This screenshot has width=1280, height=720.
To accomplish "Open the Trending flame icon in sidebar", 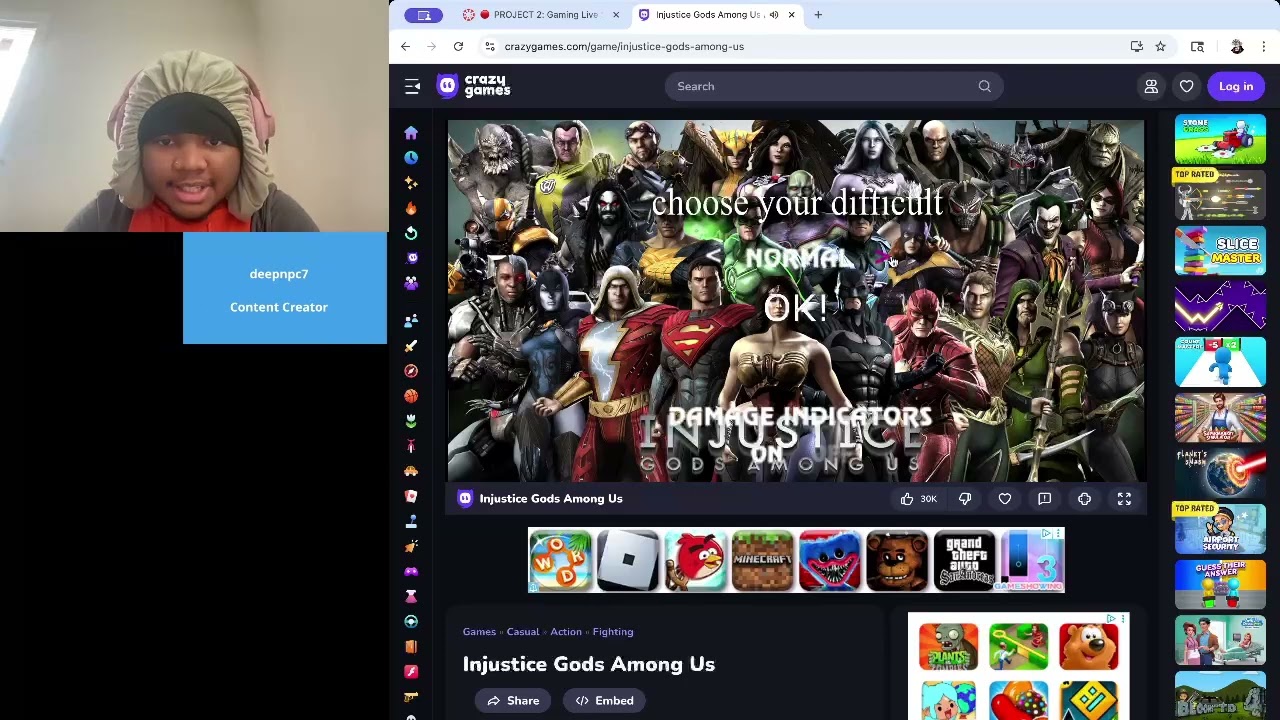I will [411, 207].
